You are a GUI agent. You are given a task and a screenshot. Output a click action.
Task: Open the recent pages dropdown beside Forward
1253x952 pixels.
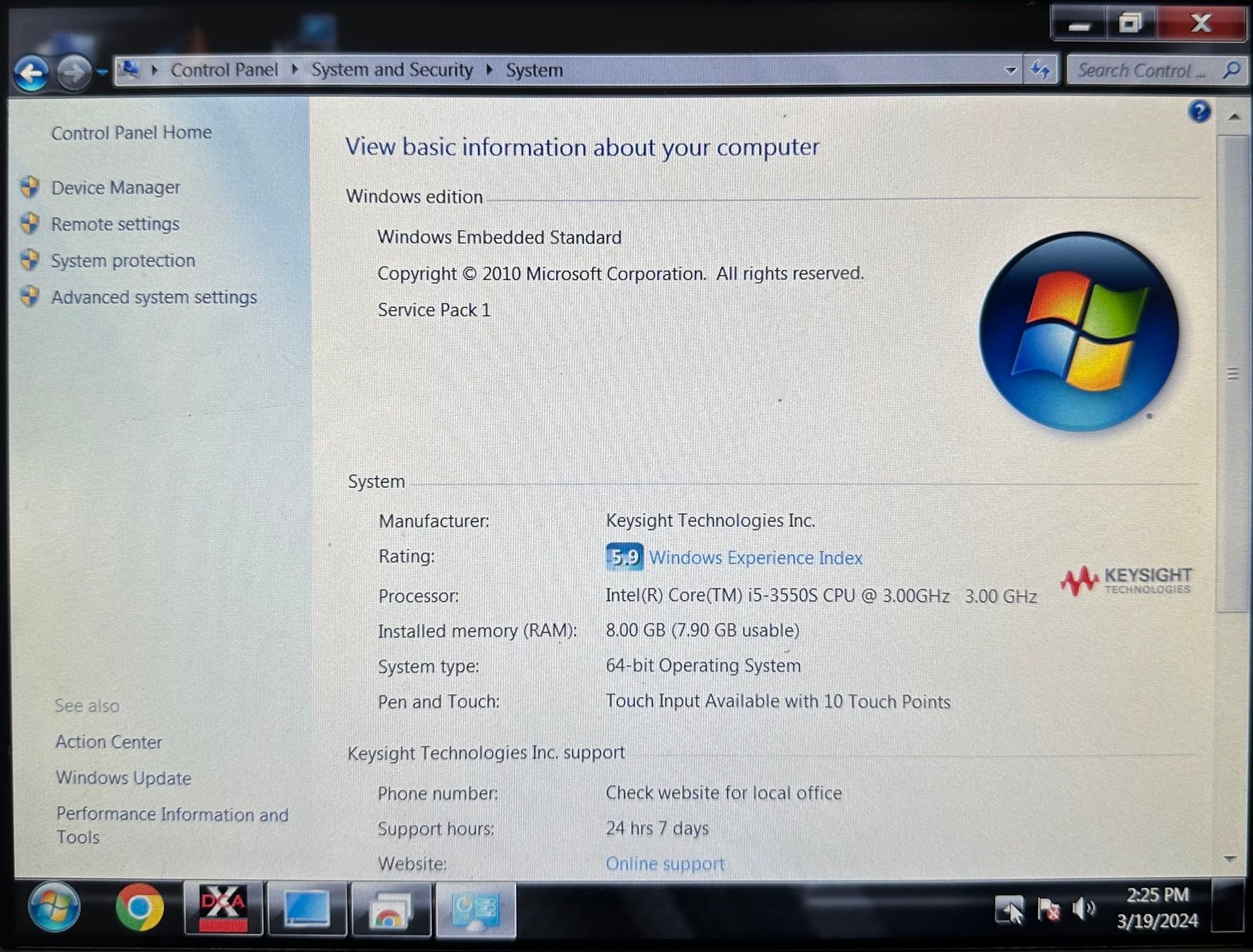point(103,74)
